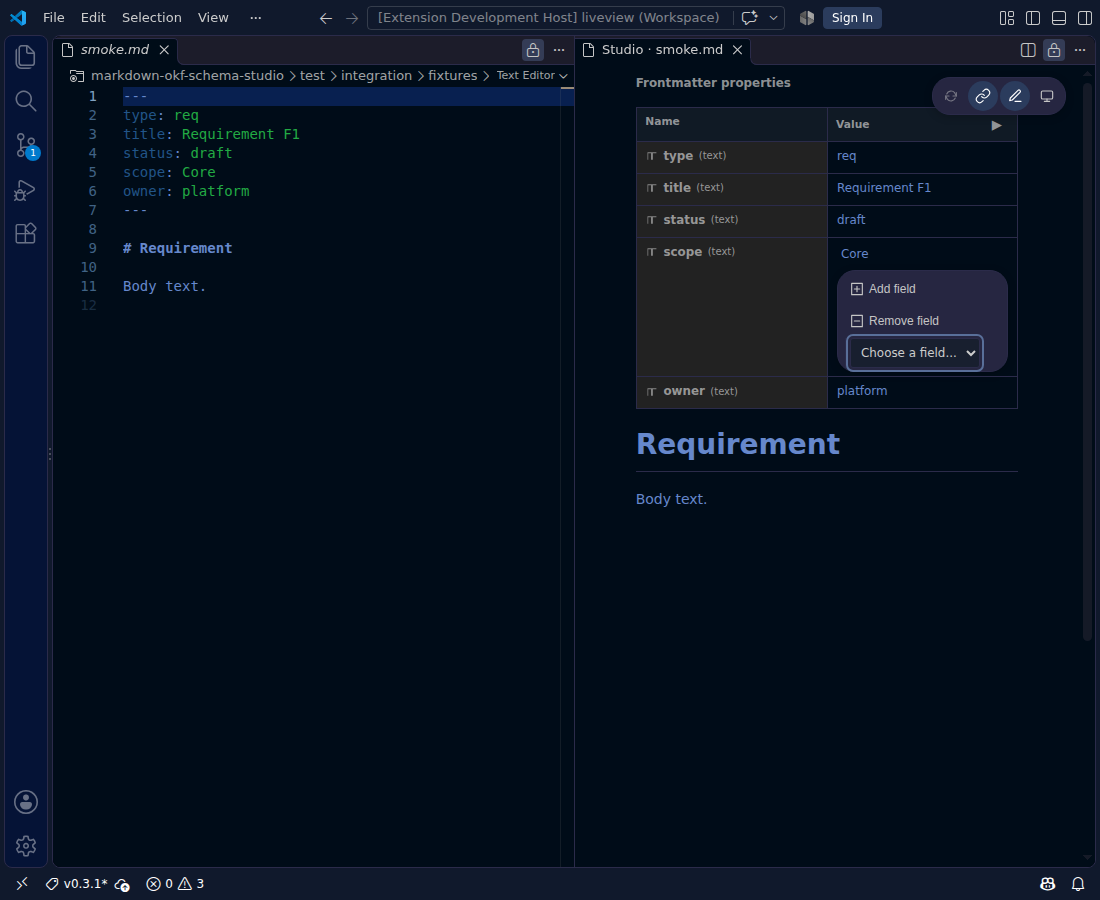Click the markdown-okf-schema-studio breadcrumb
Viewport: 1100px width, 900px height.
[x=187, y=75]
